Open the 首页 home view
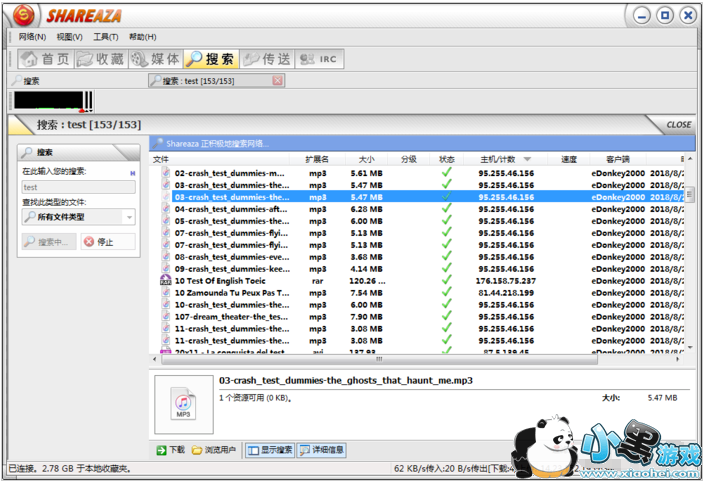 coord(45,59)
